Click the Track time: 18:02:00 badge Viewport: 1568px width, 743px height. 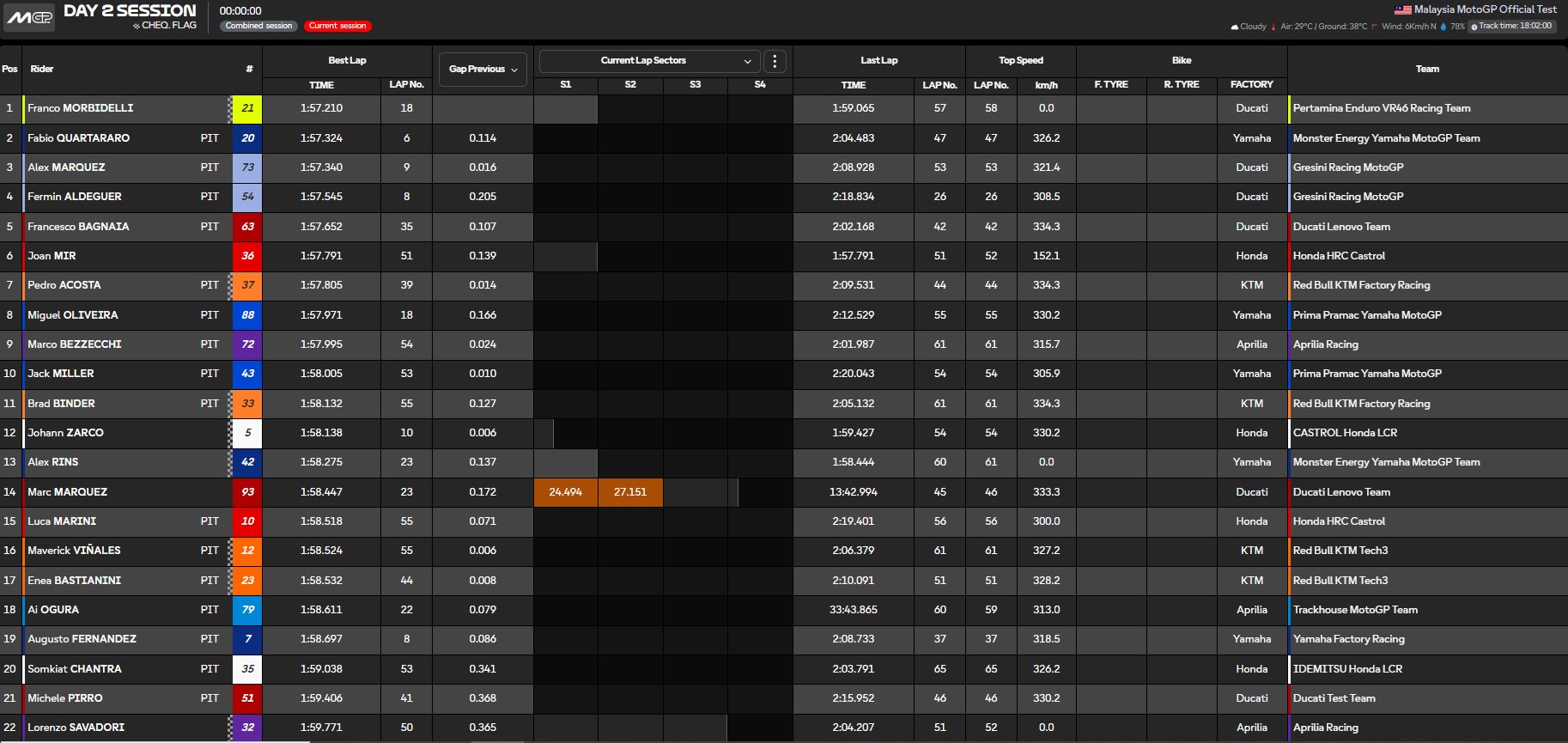click(x=1511, y=27)
